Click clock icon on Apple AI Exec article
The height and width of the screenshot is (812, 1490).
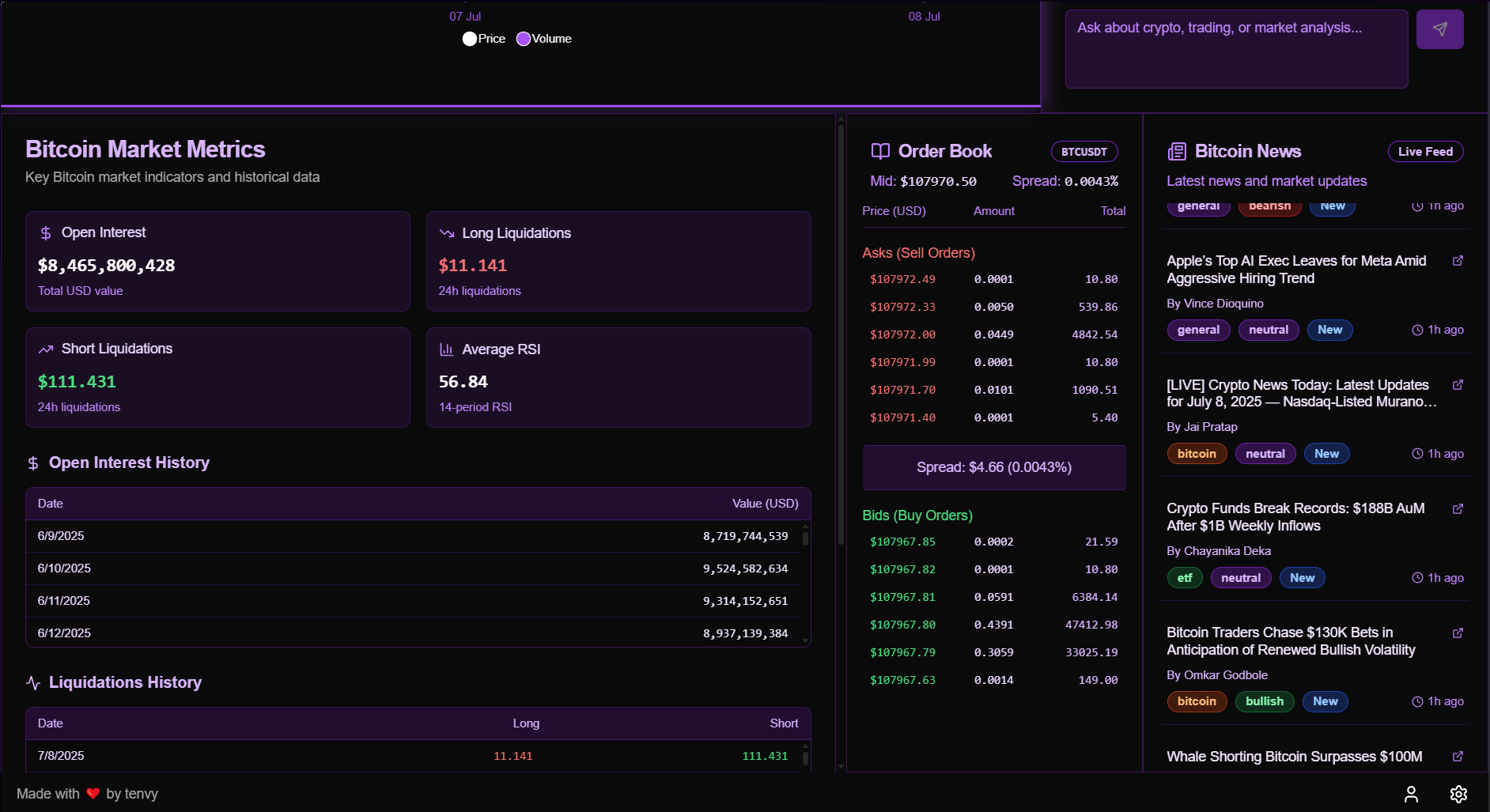click(x=1417, y=330)
